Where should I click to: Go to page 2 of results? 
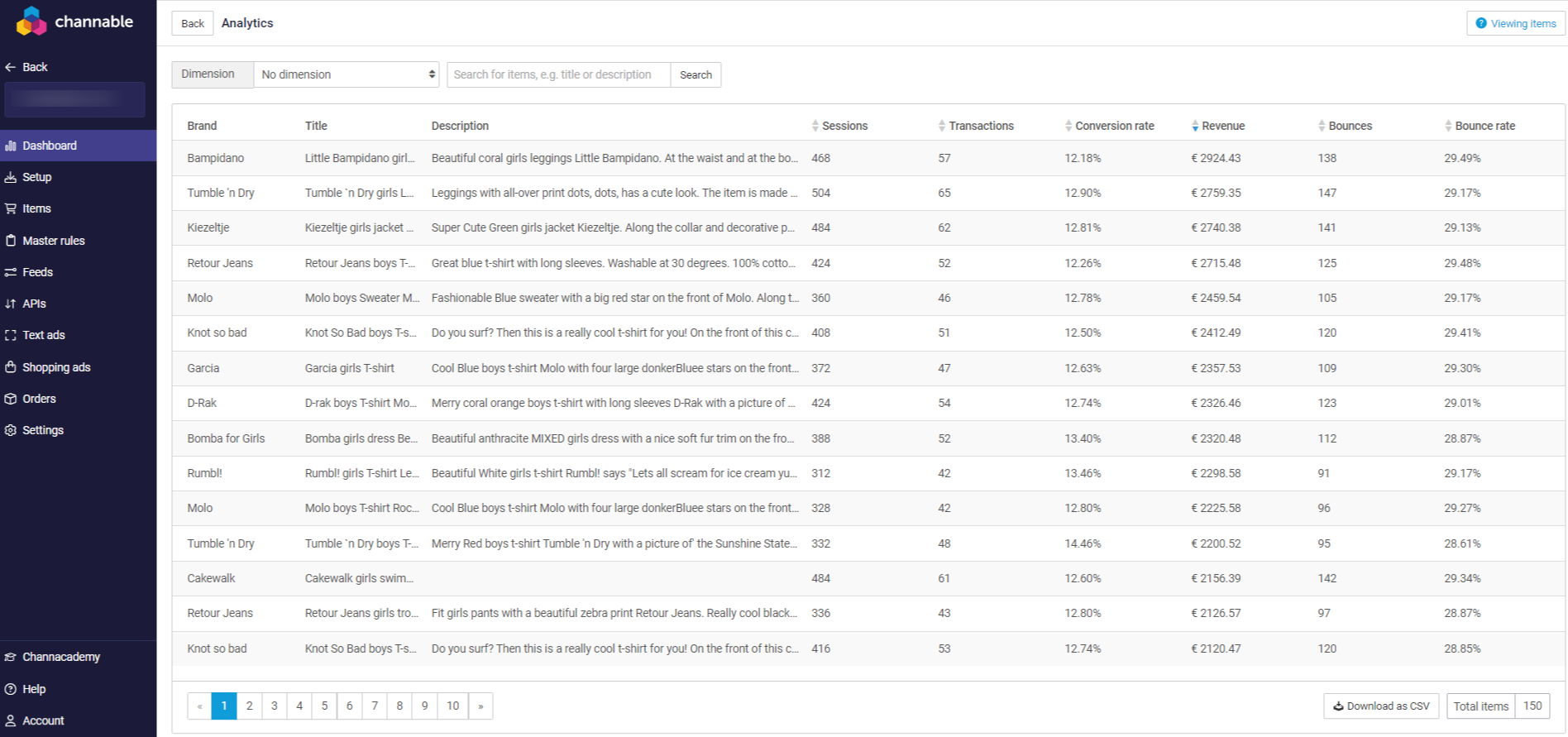point(249,706)
